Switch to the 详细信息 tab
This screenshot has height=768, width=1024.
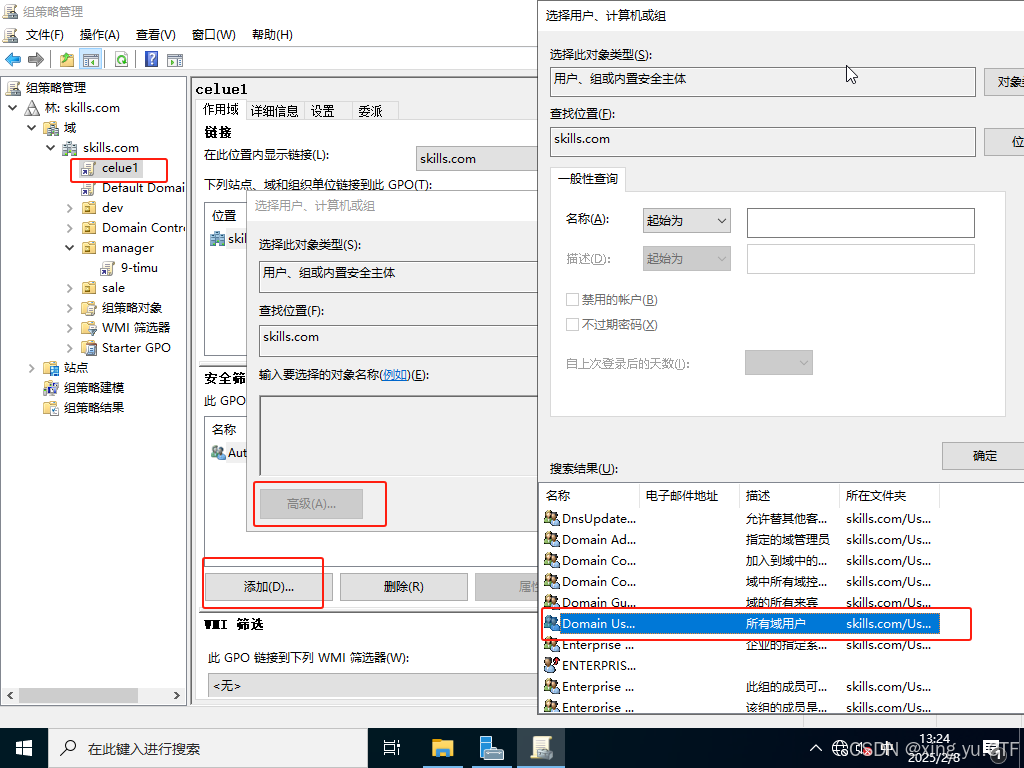coord(274,111)
